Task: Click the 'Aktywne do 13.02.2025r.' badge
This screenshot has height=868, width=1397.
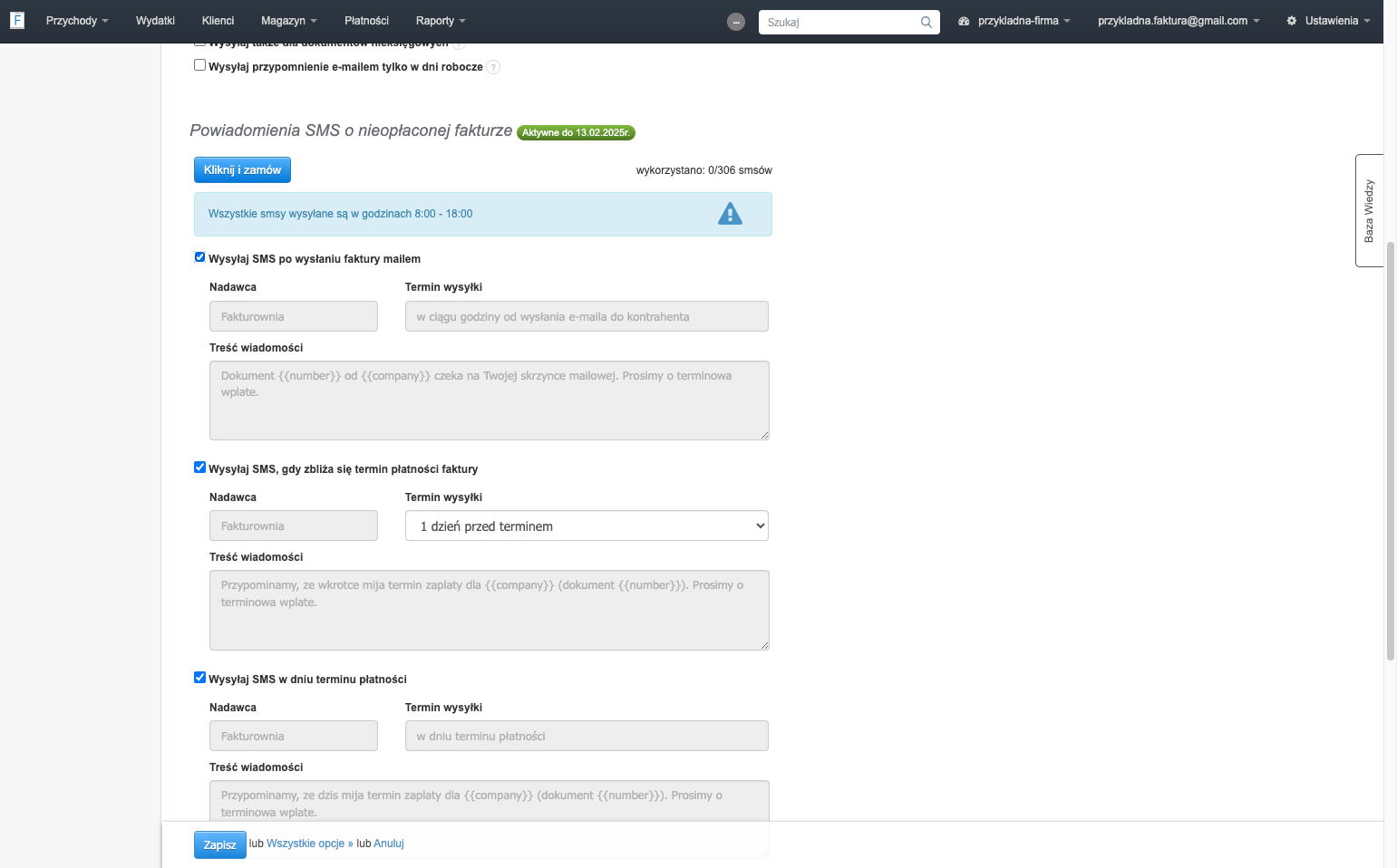Action: click(x=576, y=132)
